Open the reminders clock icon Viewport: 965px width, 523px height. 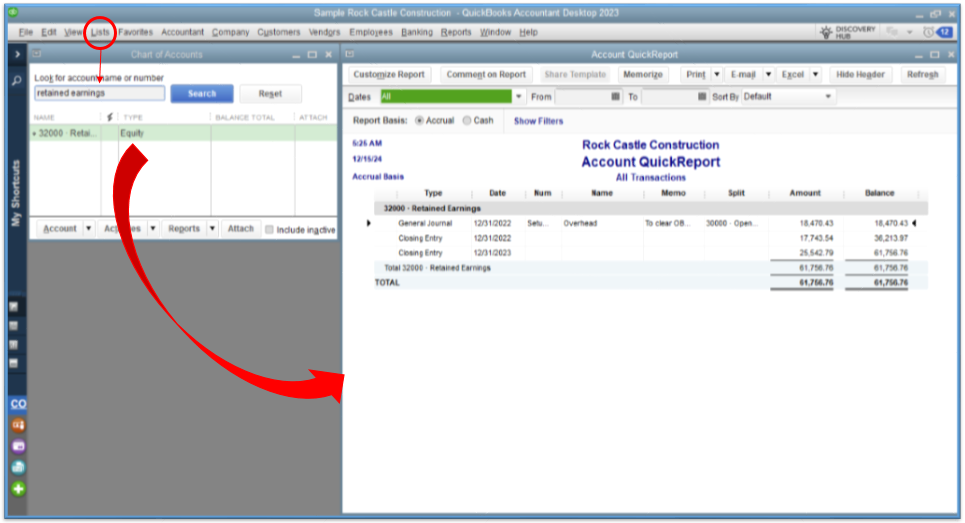[x=928, y=32]
